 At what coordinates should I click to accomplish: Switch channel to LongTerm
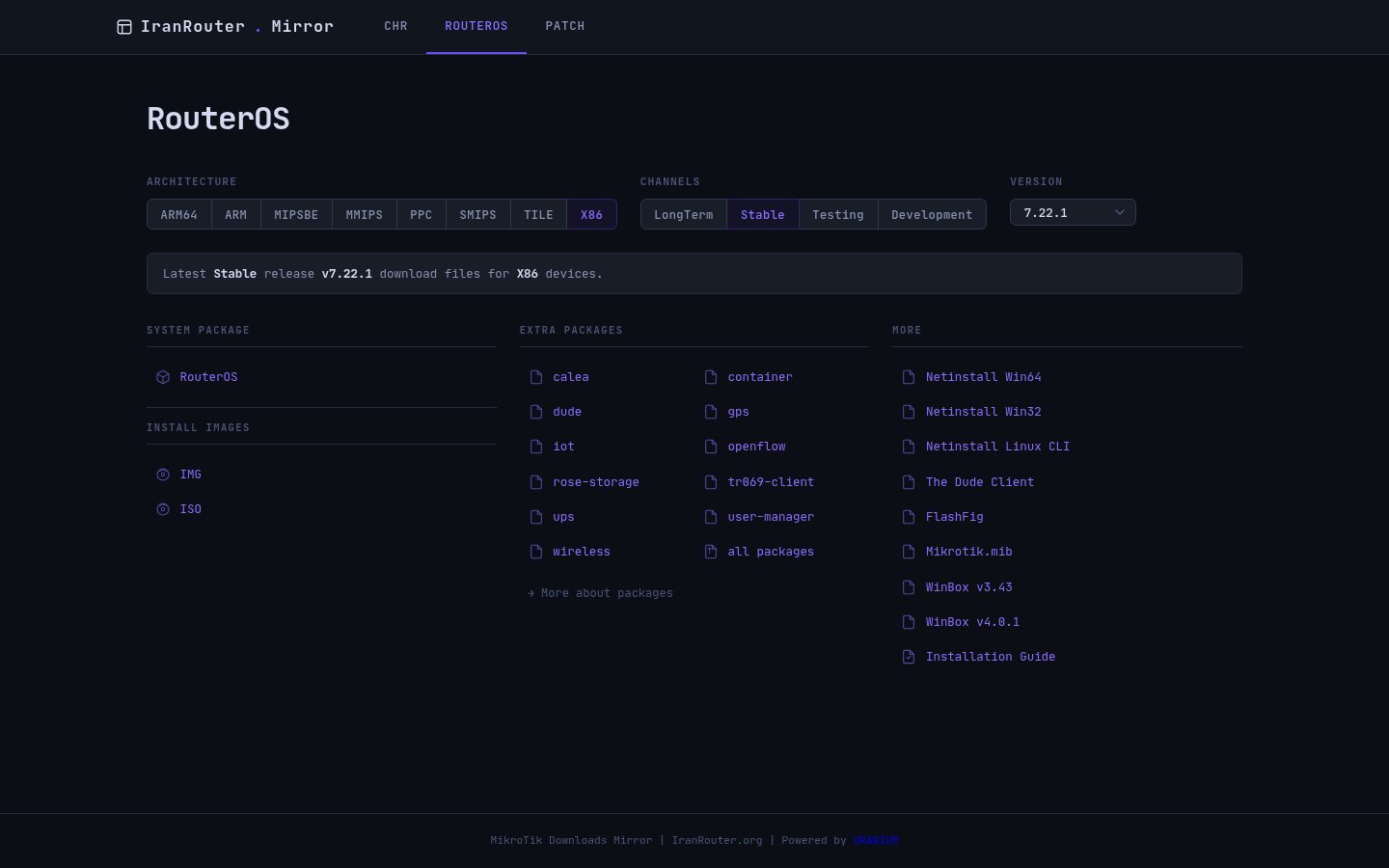(684, 214)
